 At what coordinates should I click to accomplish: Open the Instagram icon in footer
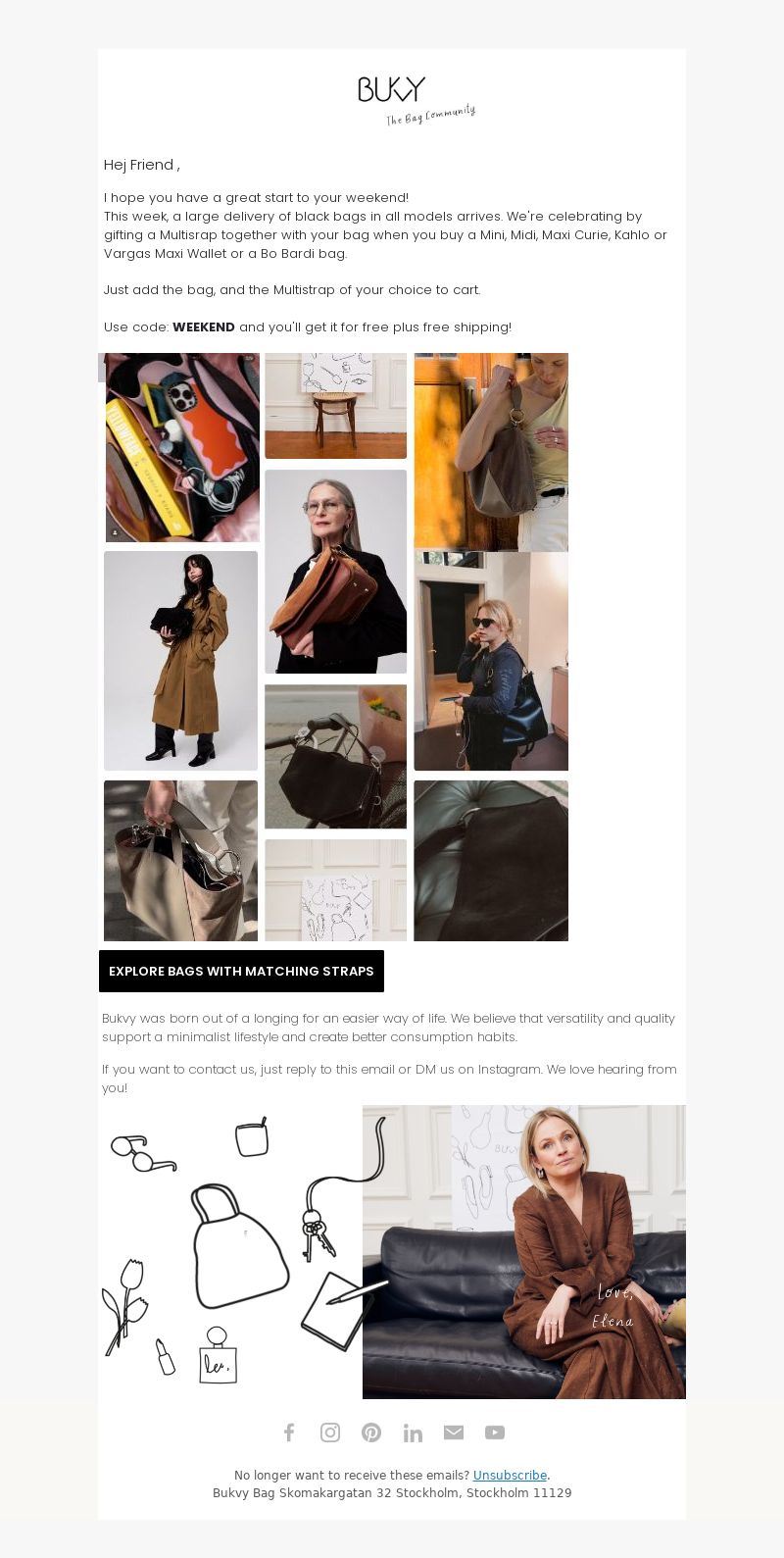click(x=330, y=1432)
